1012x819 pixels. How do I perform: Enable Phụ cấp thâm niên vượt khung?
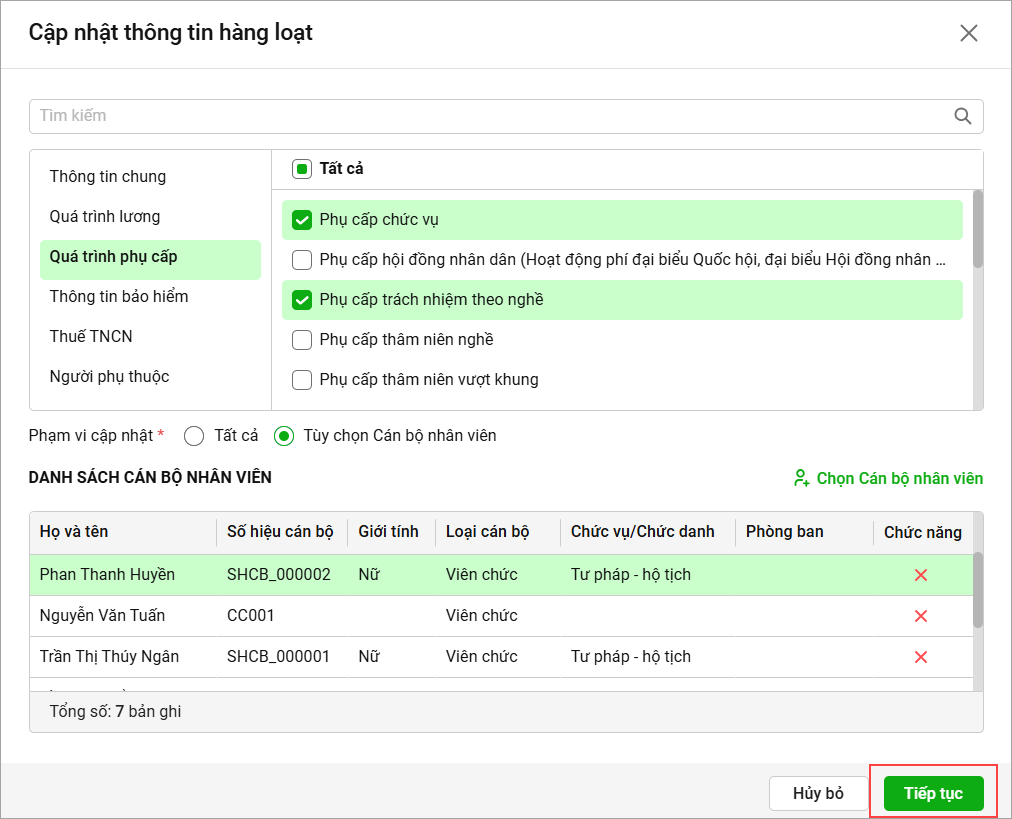coord(302,380)
